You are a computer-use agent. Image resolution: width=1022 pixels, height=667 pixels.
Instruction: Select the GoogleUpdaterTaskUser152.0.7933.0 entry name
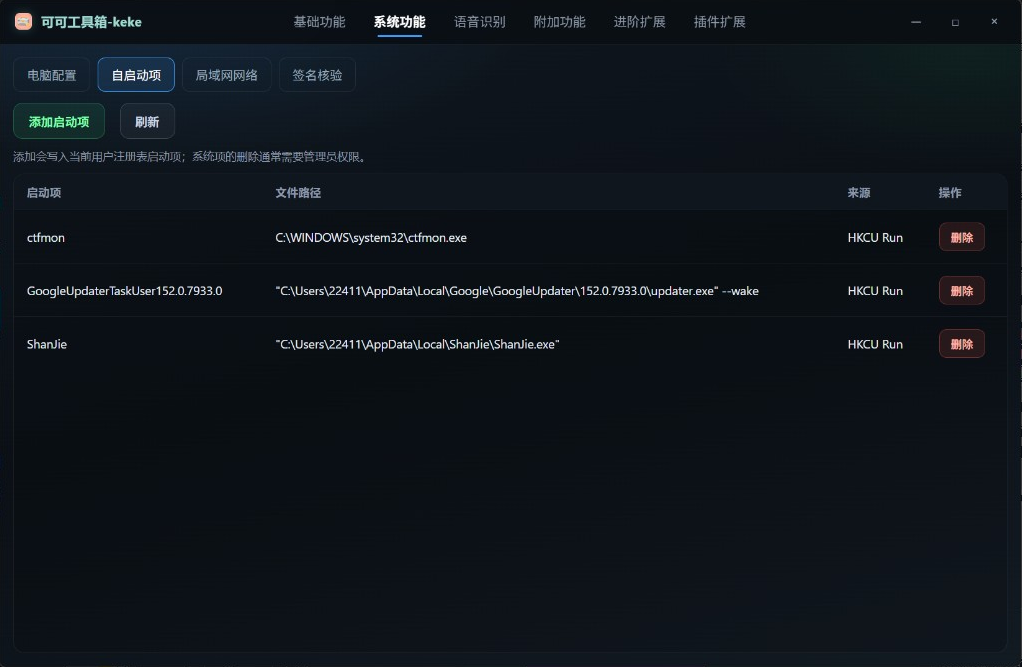tap(124, 291)
